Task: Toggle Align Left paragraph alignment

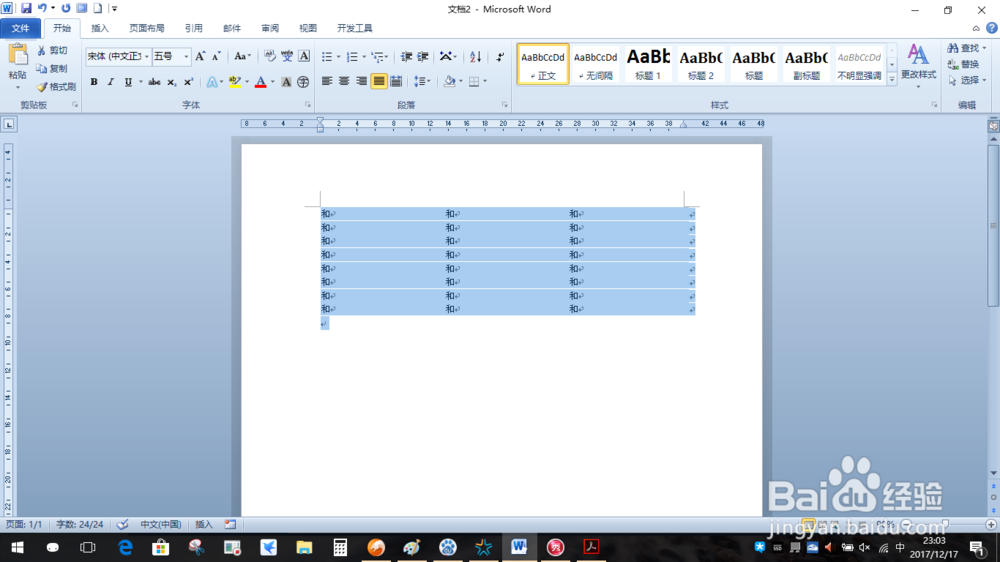Action: (x=327, y=82)
